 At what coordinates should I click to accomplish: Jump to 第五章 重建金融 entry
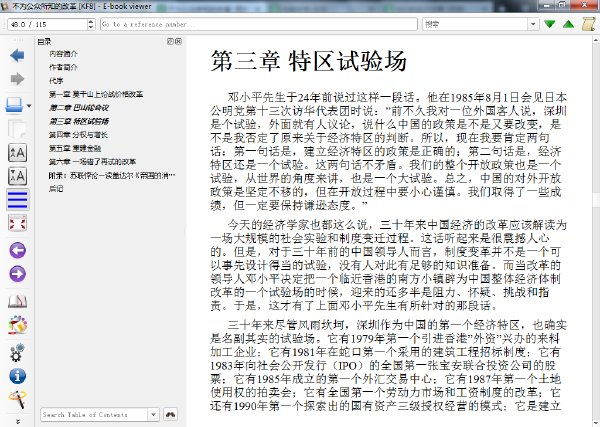(x=75, y=148)
